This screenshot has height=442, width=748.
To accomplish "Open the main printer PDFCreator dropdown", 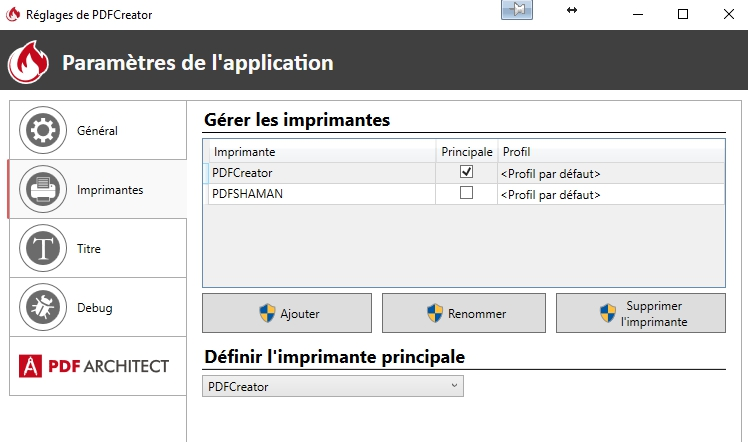I will tap(332, 386).
